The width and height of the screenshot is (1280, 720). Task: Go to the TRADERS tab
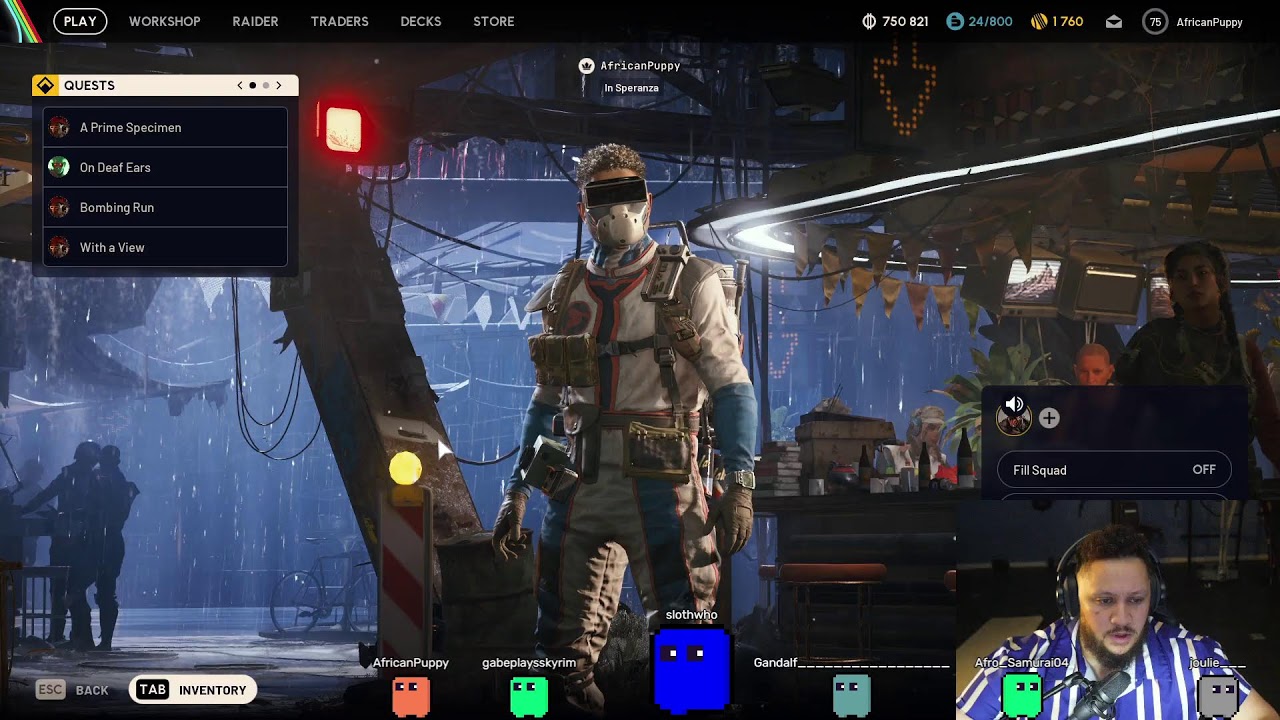pos(339,21)
